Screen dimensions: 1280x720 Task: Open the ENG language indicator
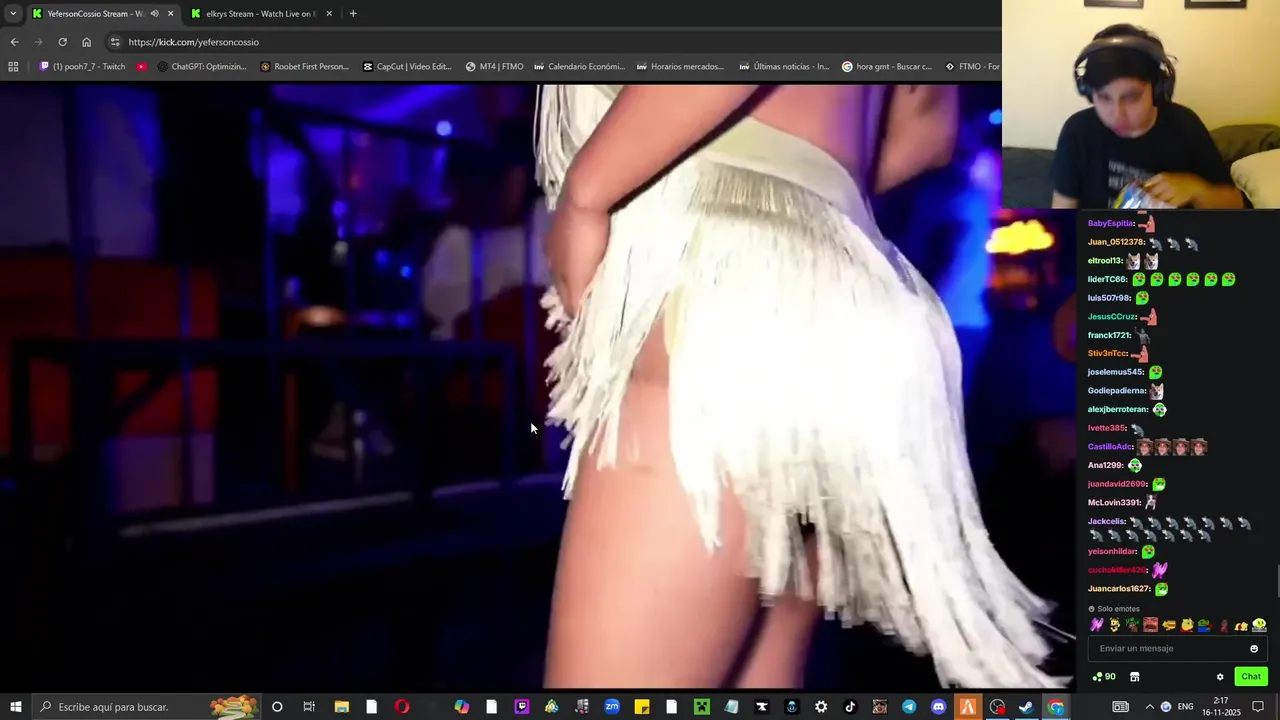(x=1186, y=707)
